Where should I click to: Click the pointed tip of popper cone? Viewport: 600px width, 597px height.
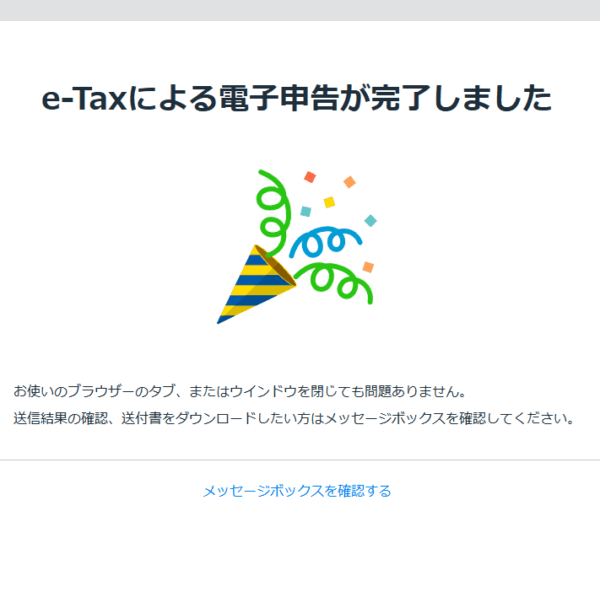pos(220,320)
